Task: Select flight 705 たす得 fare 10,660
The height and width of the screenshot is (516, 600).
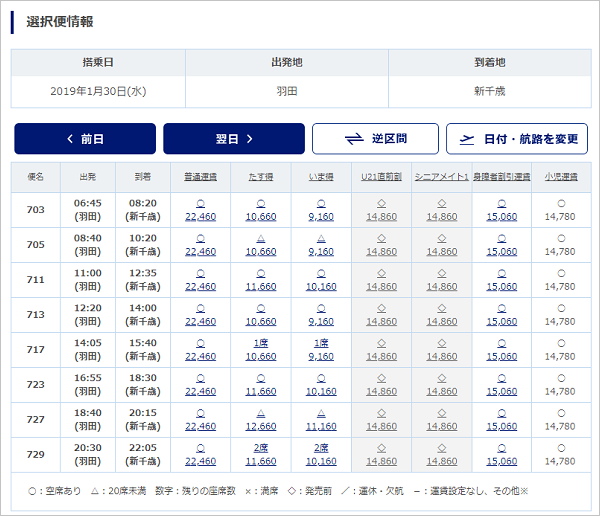Action: pyautogui.click(x=261, y=251)
